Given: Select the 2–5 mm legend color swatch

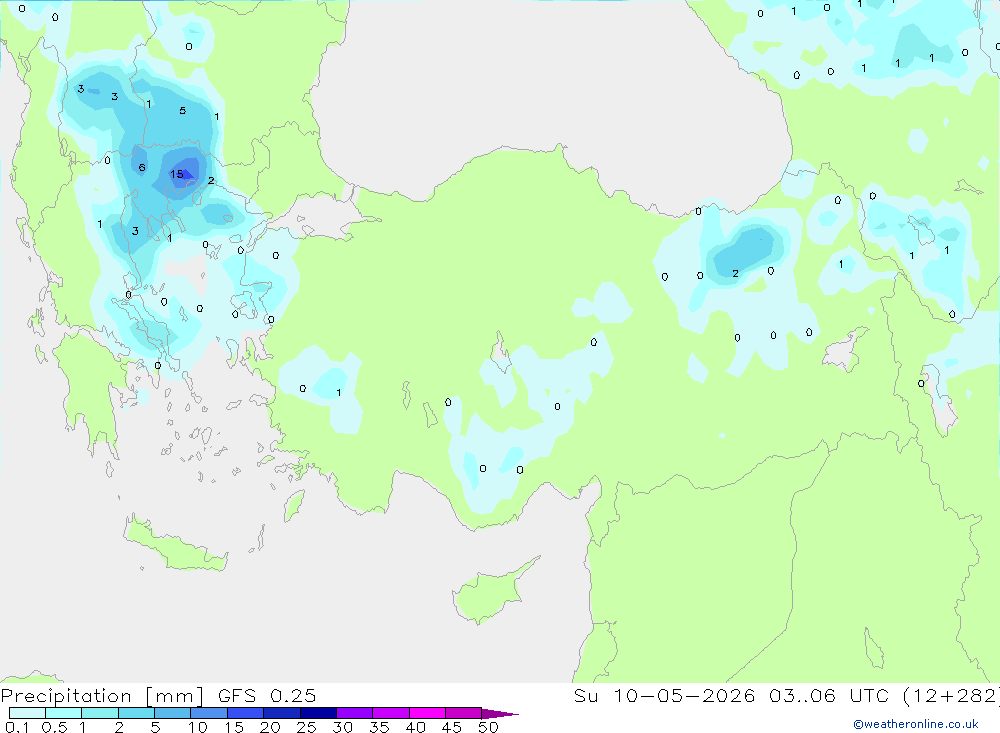Looking at the screenshot, I should (136, 713).
